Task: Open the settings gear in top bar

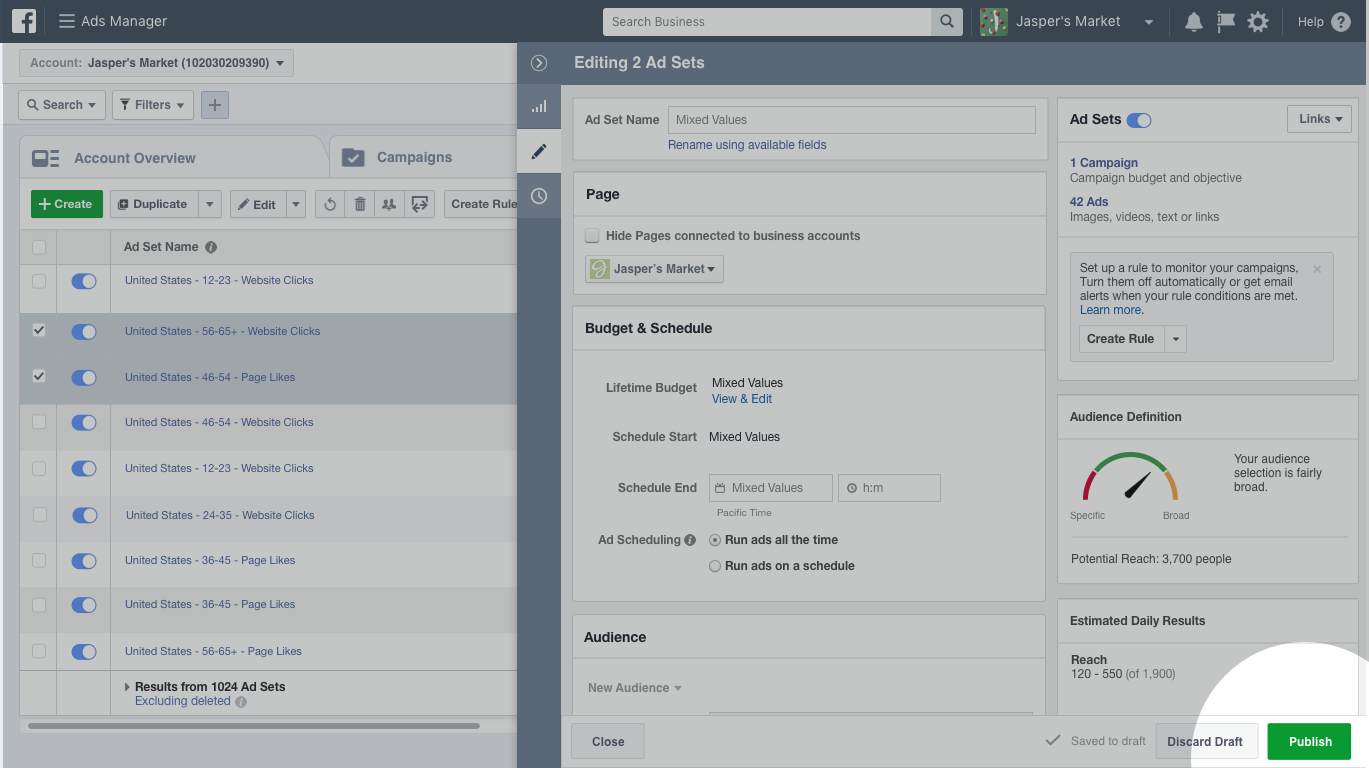Action: pyautogui.click(x=1258, y=22)
